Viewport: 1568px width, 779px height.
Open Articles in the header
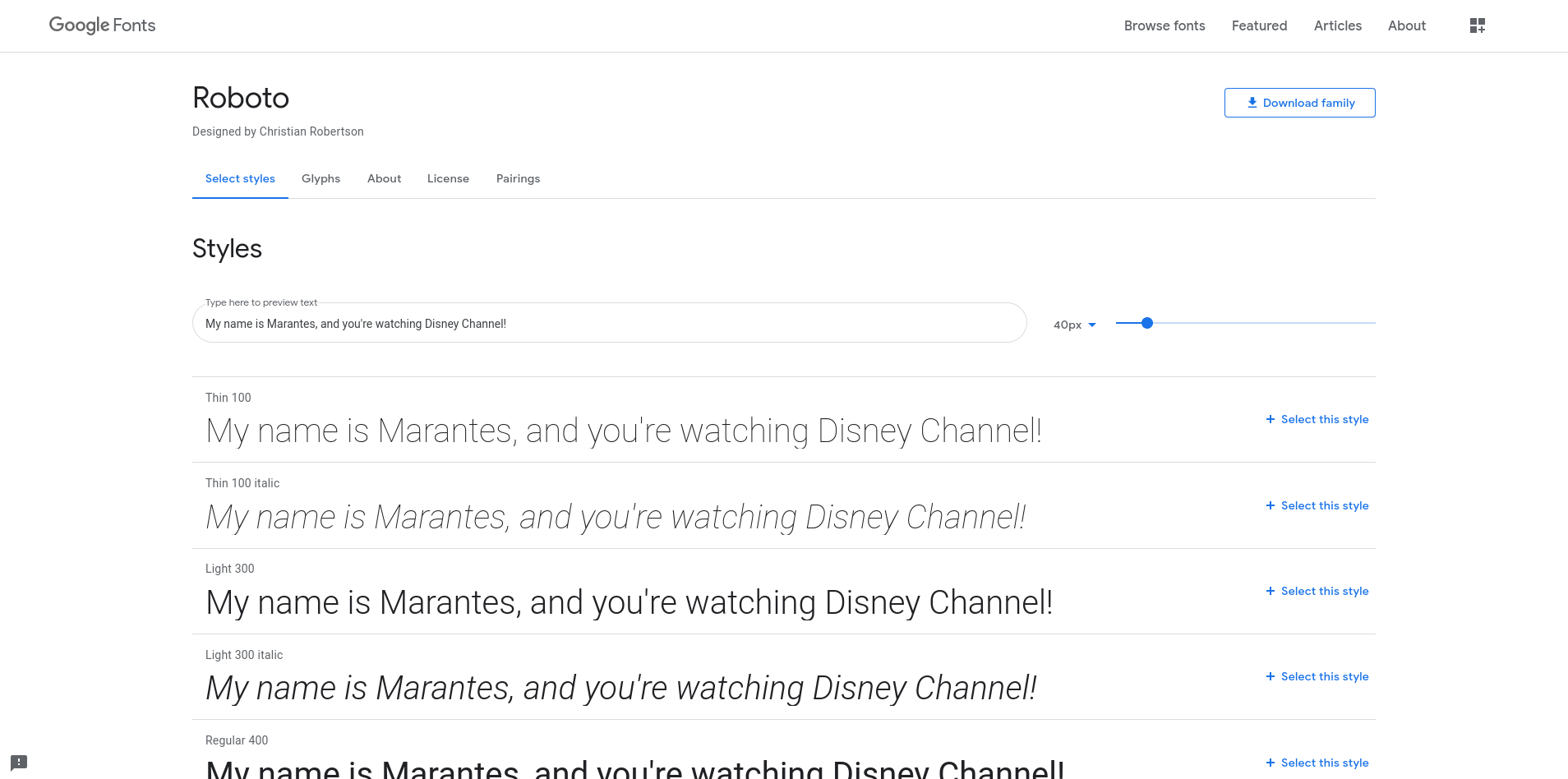[x=1337, y=25]
